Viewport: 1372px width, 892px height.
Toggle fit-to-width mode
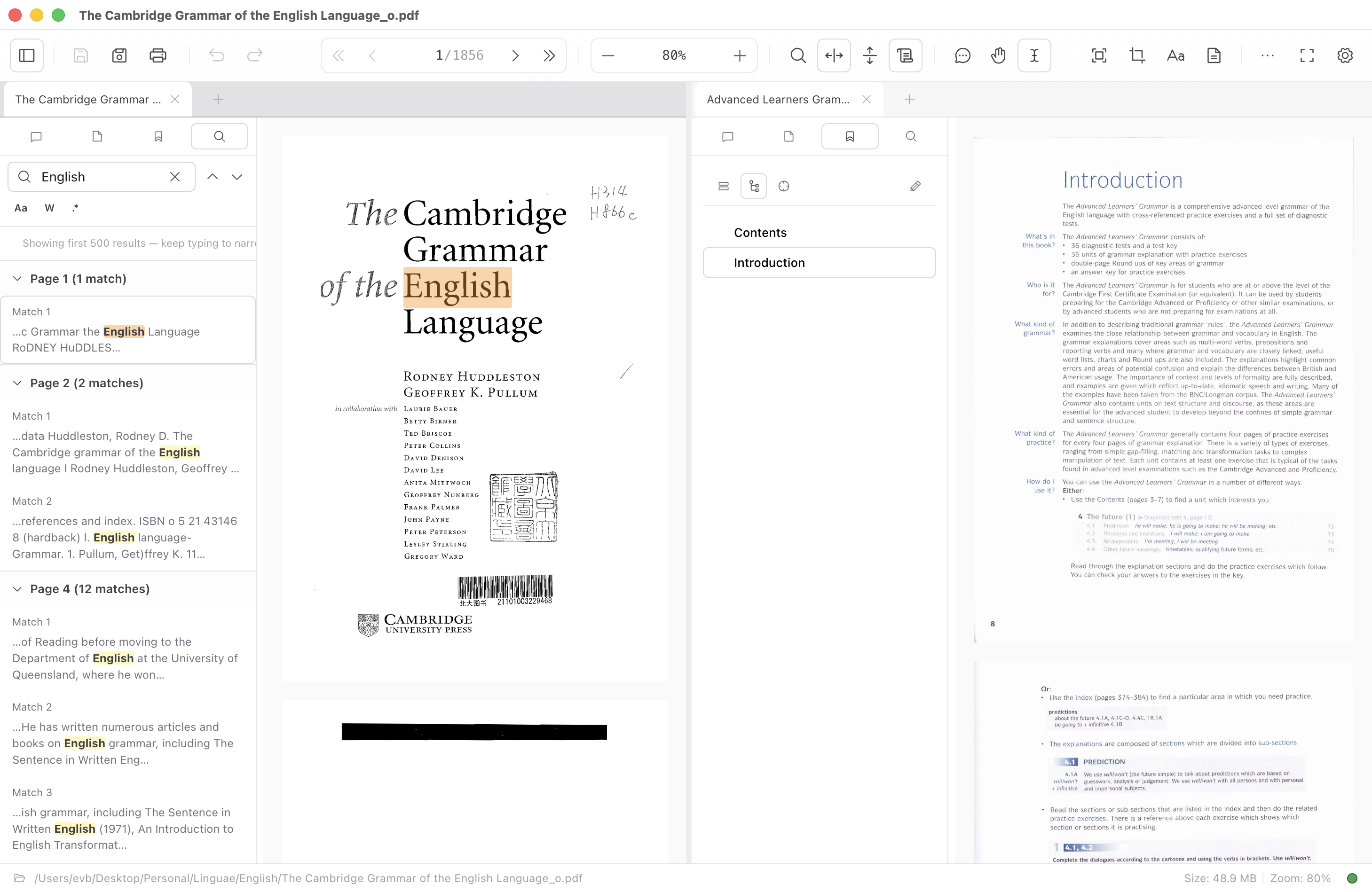(834, 55)
